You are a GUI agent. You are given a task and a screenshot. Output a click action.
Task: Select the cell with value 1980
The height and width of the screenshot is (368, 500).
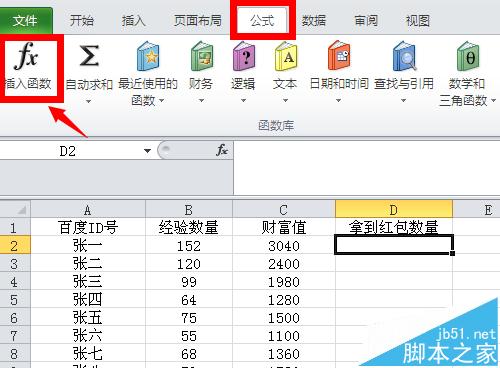click(284, 282)
